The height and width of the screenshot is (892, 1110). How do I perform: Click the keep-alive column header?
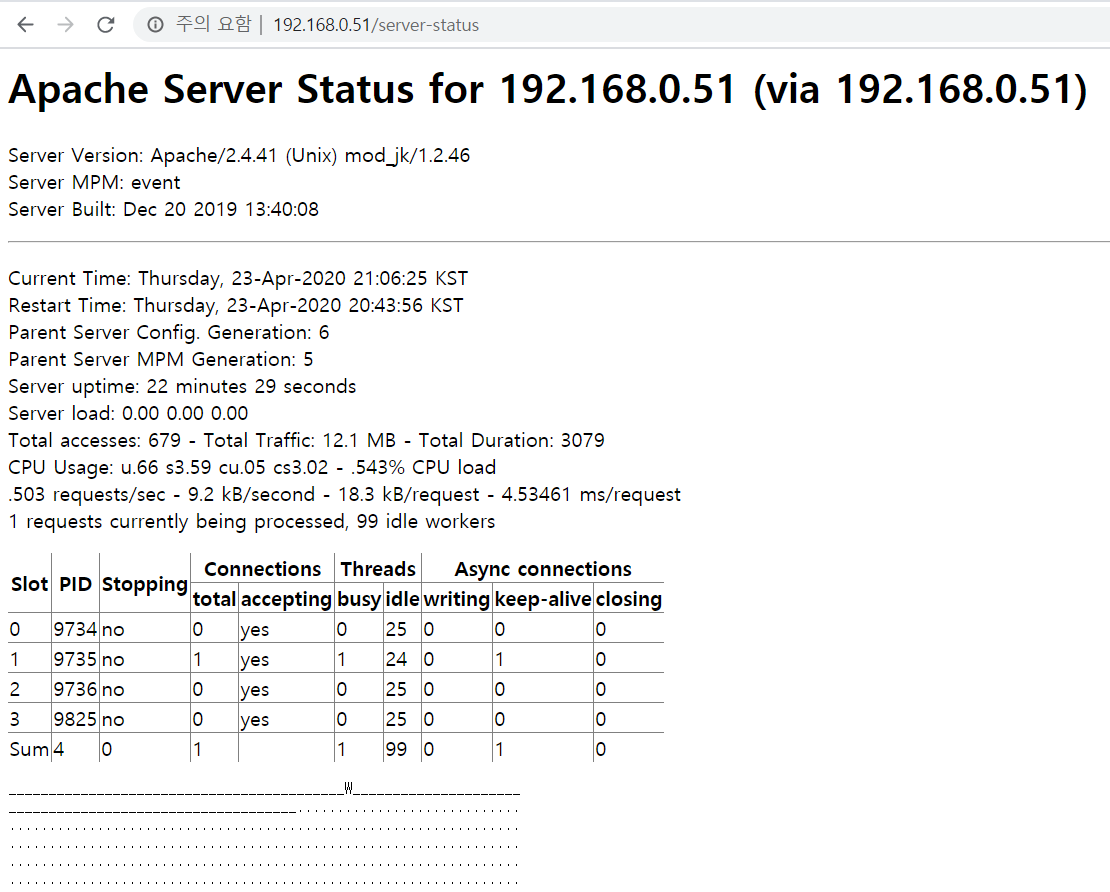pyautogui.click(x=543, y=600)
